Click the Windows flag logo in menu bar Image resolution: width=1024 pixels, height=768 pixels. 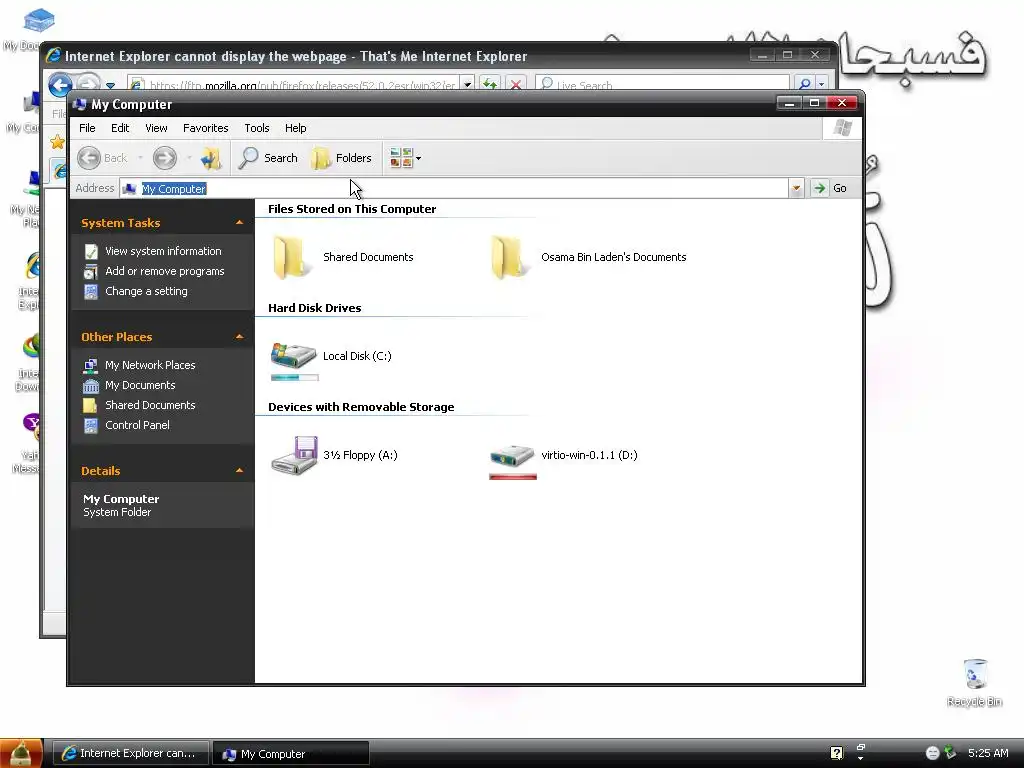click(x=842, y=128)
